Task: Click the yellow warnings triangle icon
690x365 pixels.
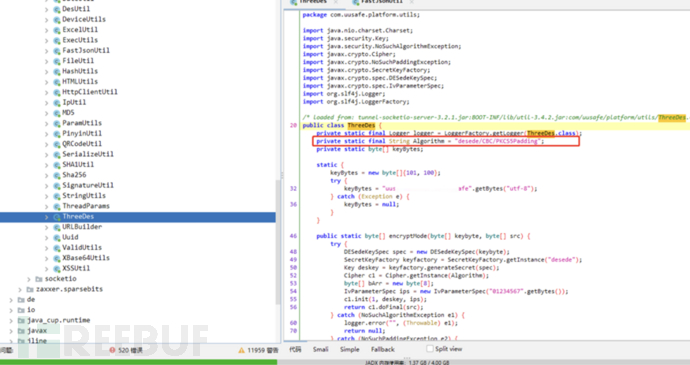Action: click(x=241, y=350)
